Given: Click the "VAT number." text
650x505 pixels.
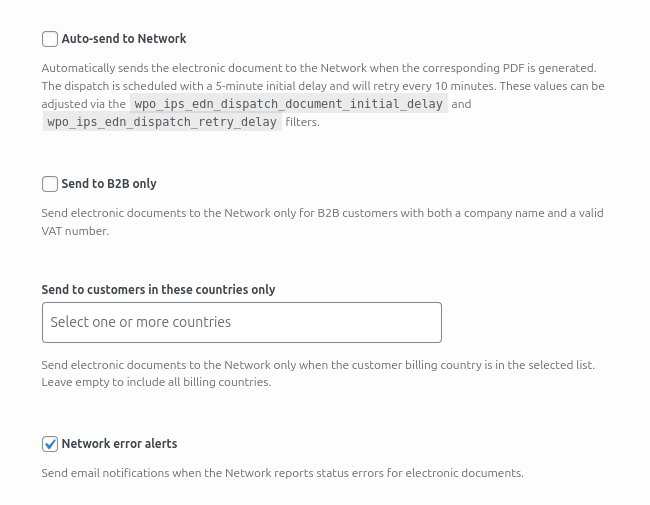Looking at the screenshot, I should coord(75,231).
